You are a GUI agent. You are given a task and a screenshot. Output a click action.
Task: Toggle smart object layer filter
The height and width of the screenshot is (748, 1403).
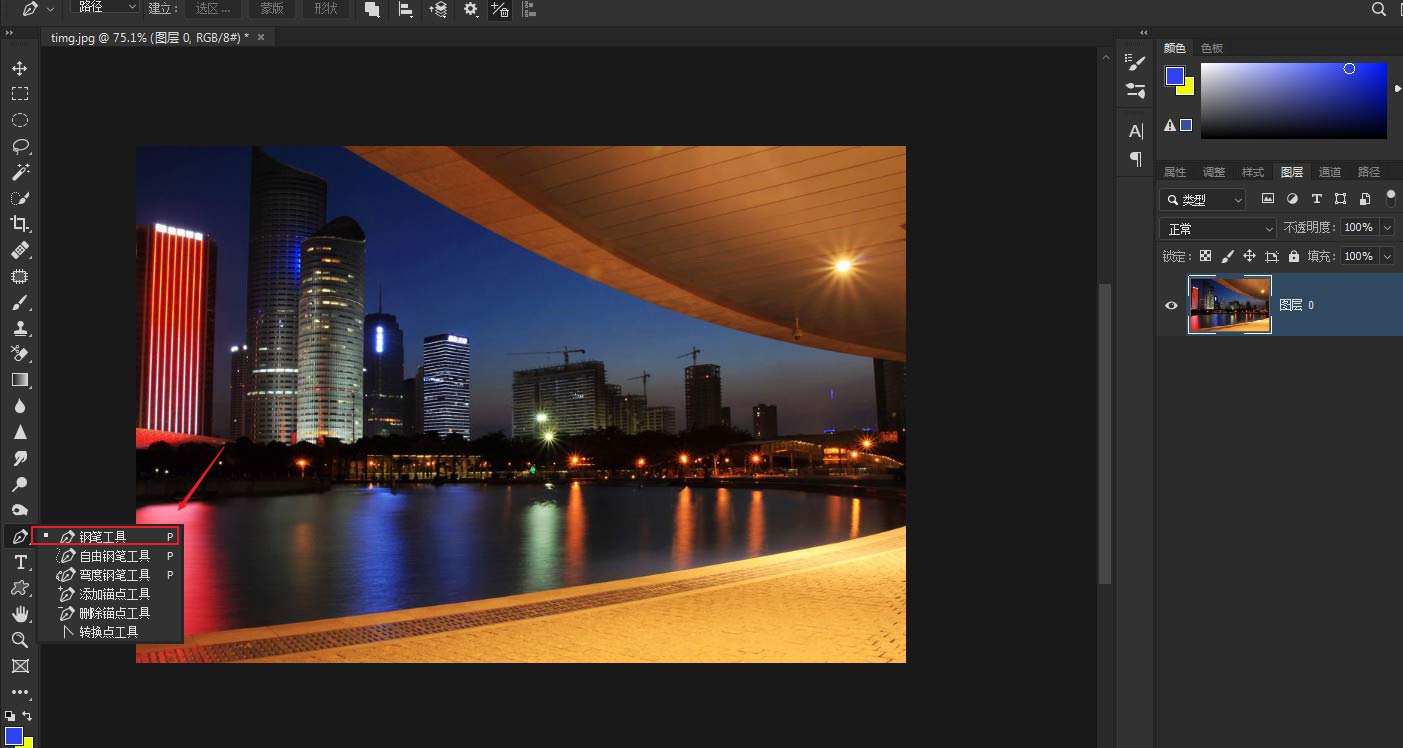pyautogui.click(x=1364, y=199)
